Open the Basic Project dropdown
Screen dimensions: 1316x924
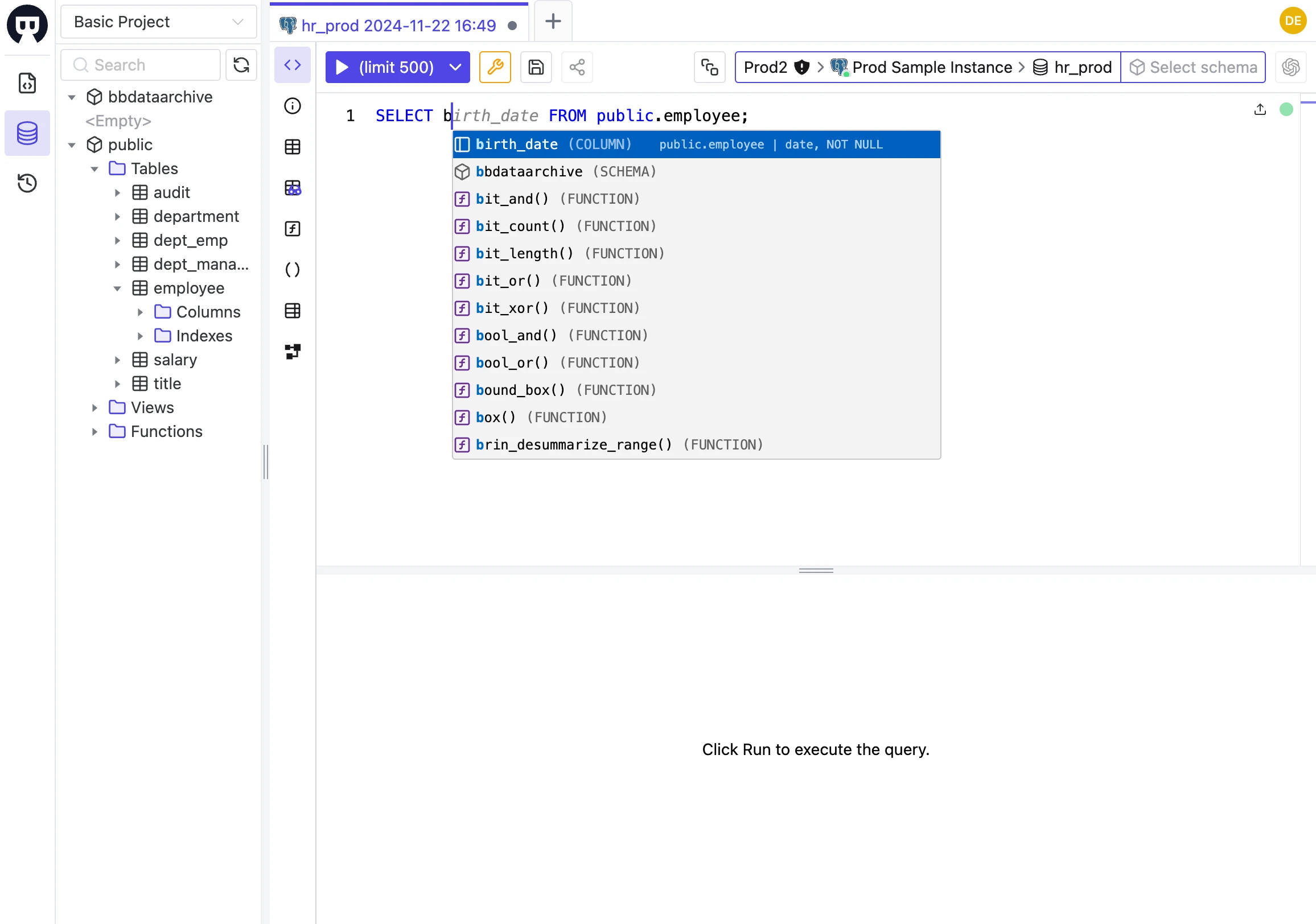coord(158,22)
